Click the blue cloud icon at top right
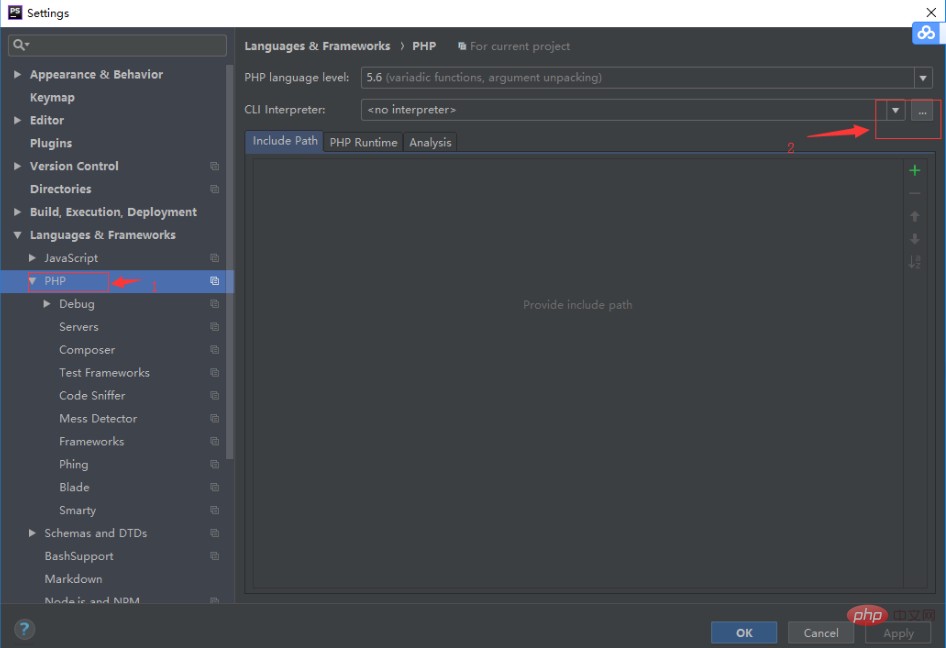 [925, 33]
